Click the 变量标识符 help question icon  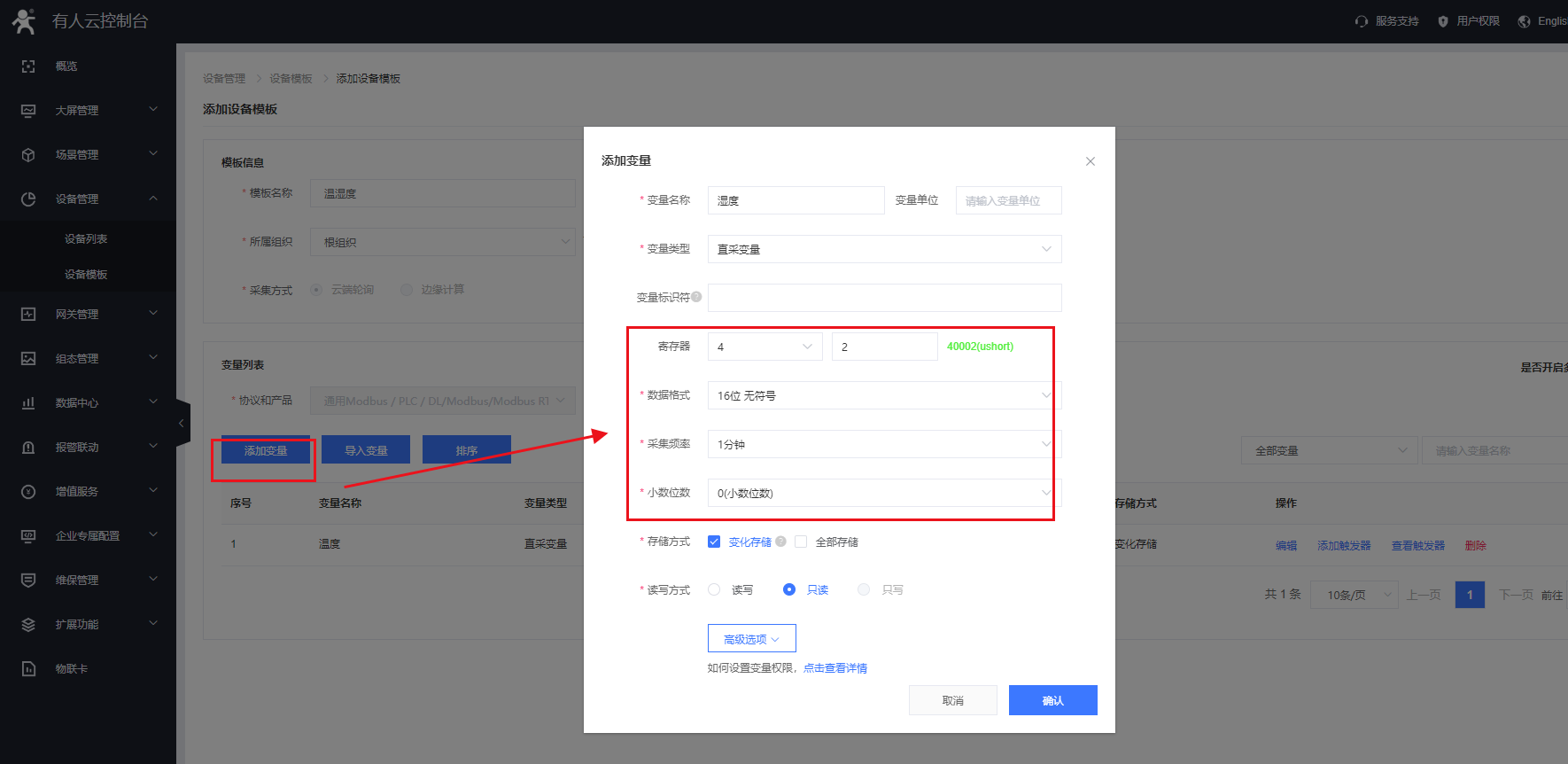(696, 297)
